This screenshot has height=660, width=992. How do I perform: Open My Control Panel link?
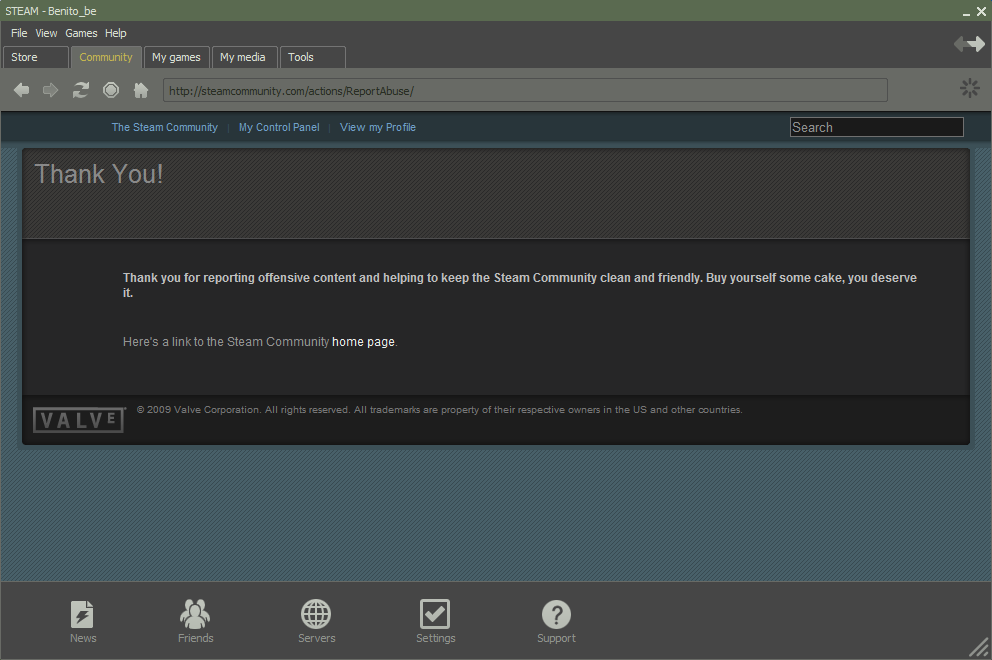click(x=279, y=127)
